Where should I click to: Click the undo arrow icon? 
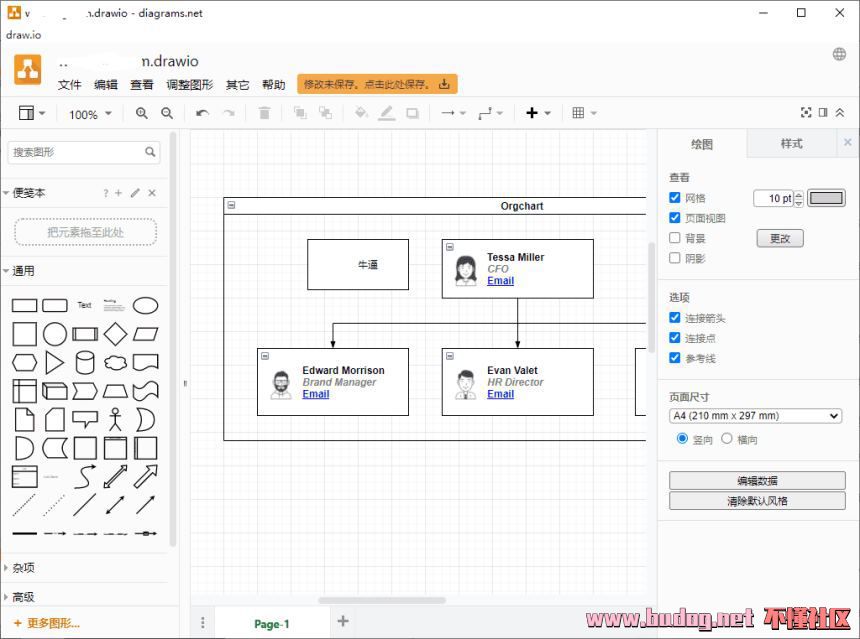coord(202,114)
